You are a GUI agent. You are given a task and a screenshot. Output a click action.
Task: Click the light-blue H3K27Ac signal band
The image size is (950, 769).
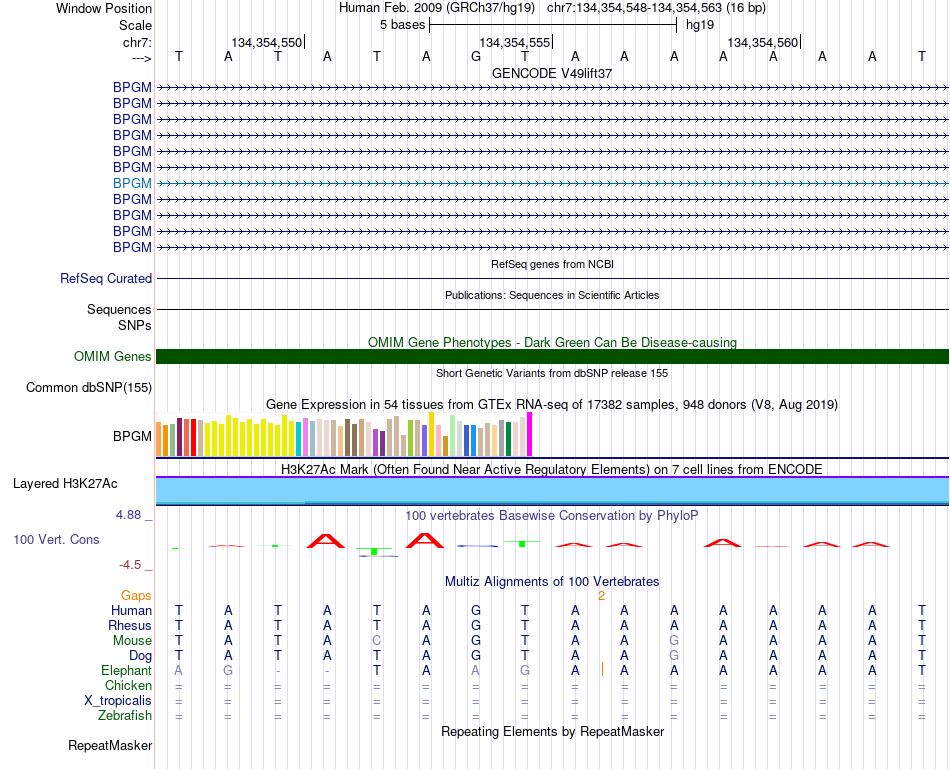click(x=552, y=490)
